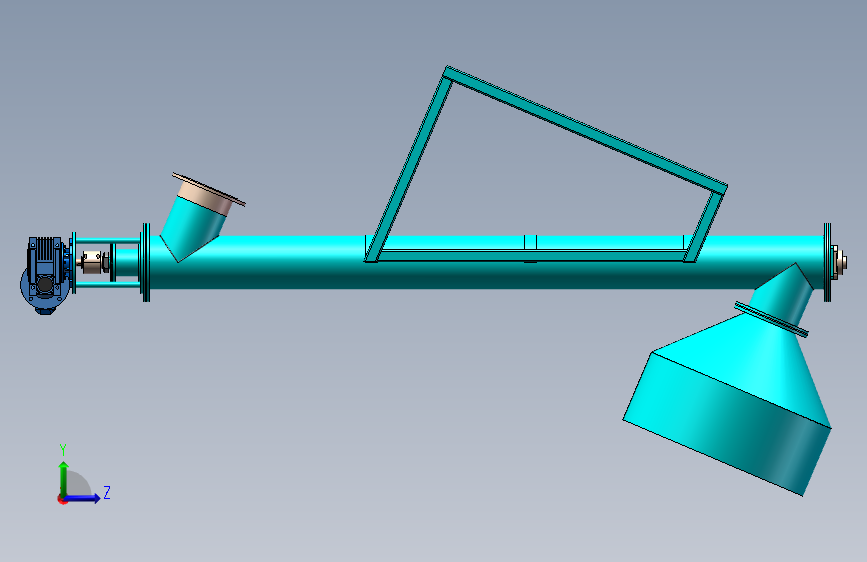Select the horizontal bottom beam of the support frame
The width and height of the screenshot is (867, 562).
(x=531, y=255)
